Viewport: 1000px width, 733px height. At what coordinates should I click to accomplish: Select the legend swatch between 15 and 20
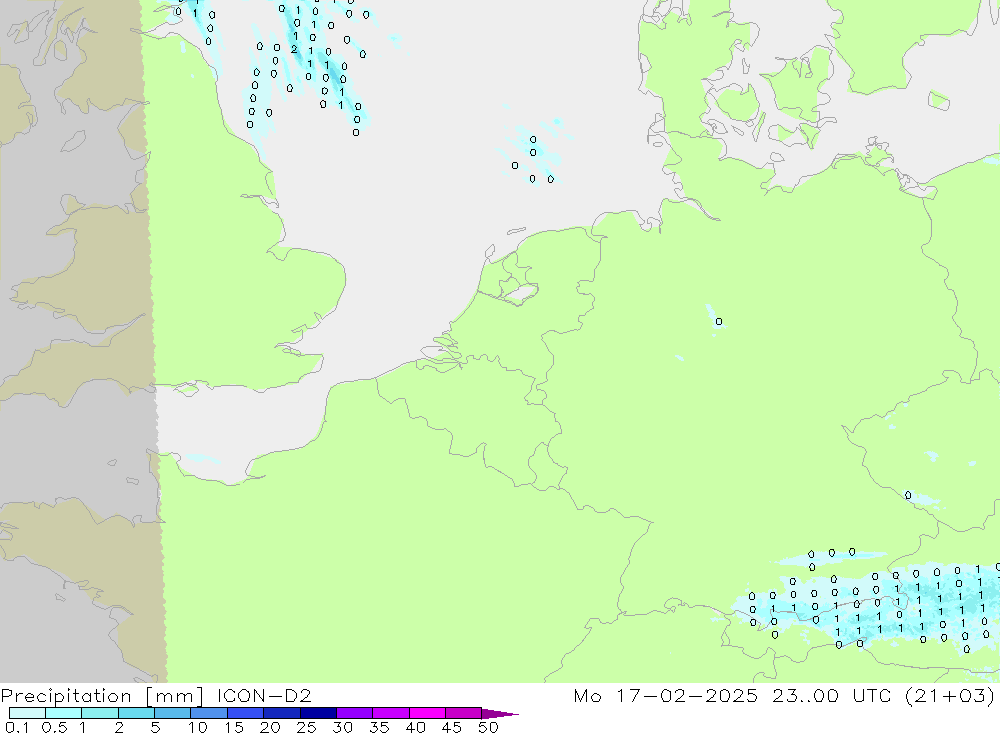(245, 713)
